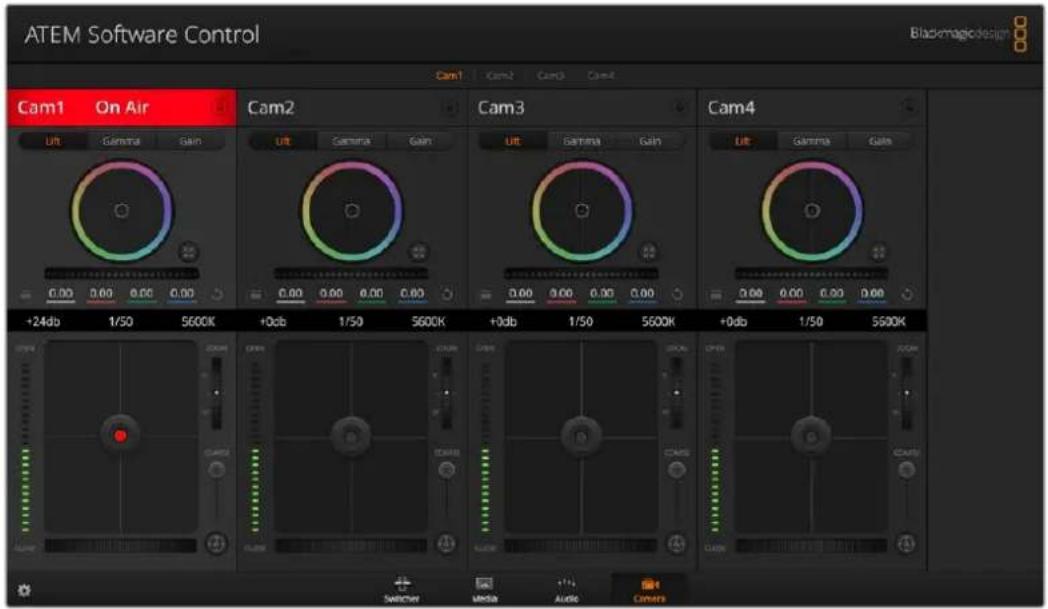Click Cam2 coarse slider knob
This screenshot has width=1048, height=609.
point(446,470)
